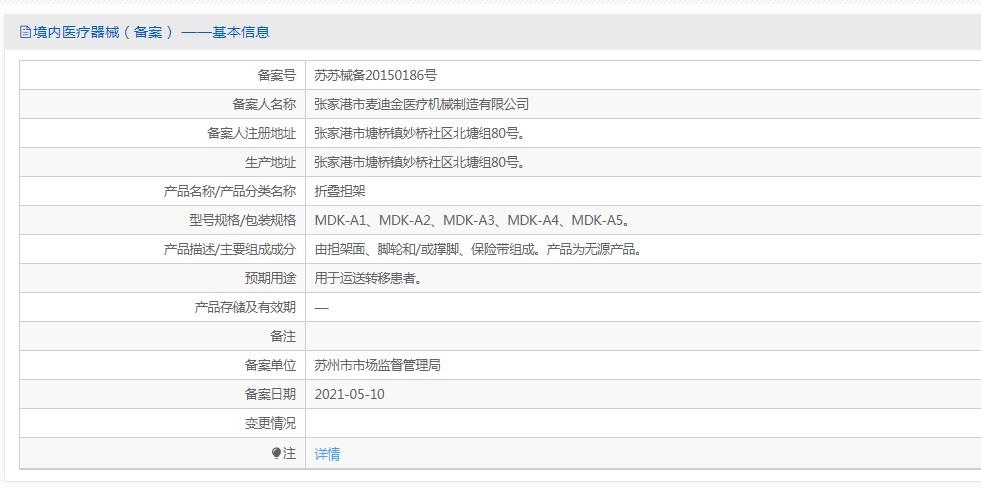Click the 产品存储及有效期 label
The height and width of the screenshot is (498, 981).
245,307
